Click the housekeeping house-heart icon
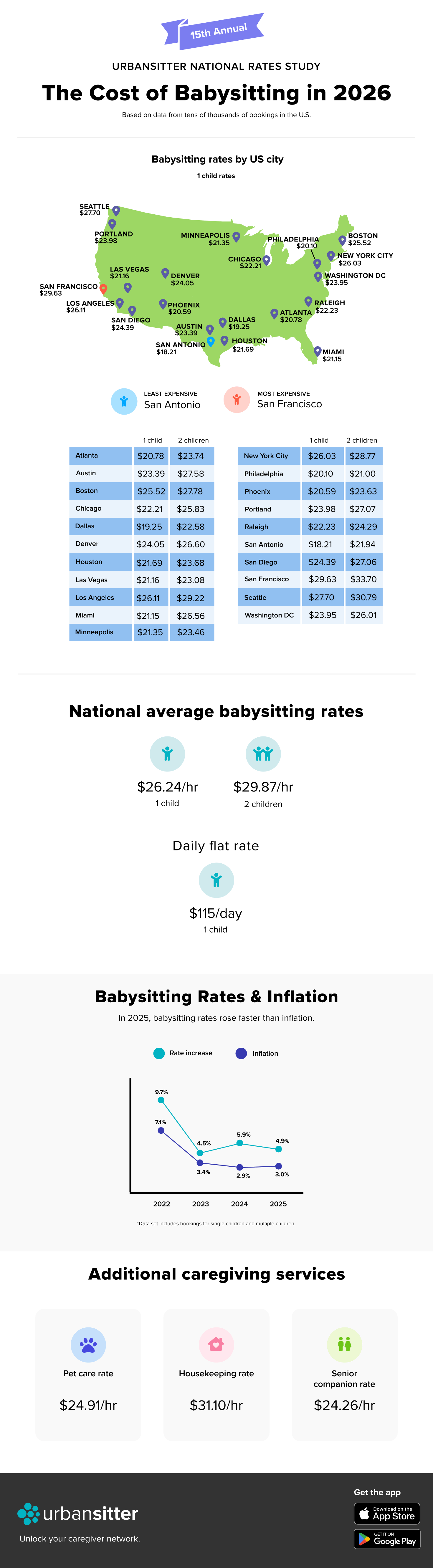 216,1344
